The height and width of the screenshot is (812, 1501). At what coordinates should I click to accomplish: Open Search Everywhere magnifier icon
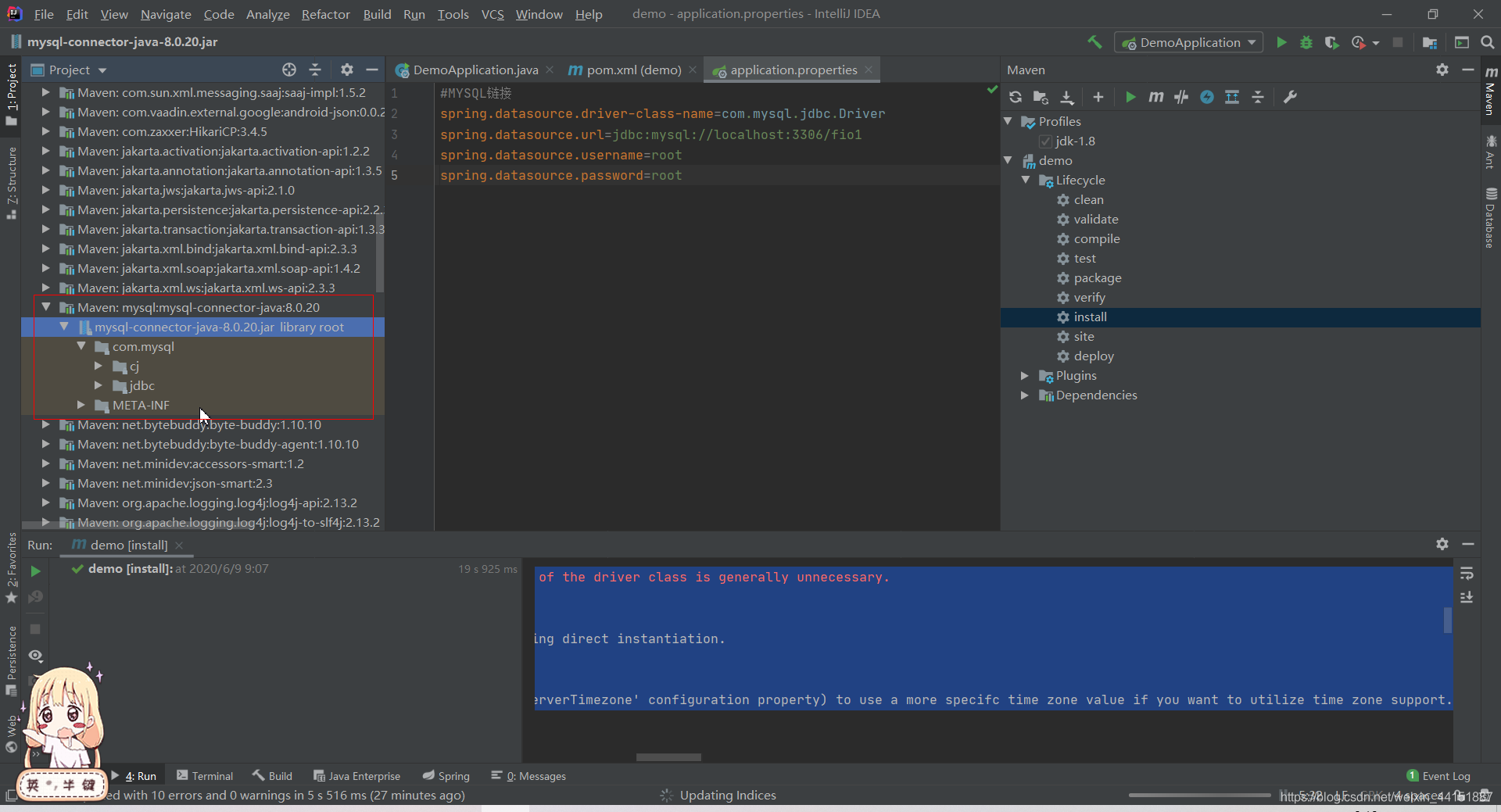coord(1488,42)
